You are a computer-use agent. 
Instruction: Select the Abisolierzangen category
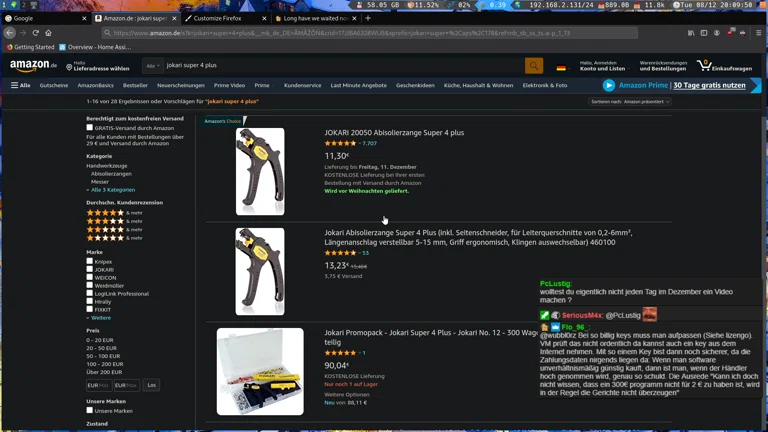111,174
